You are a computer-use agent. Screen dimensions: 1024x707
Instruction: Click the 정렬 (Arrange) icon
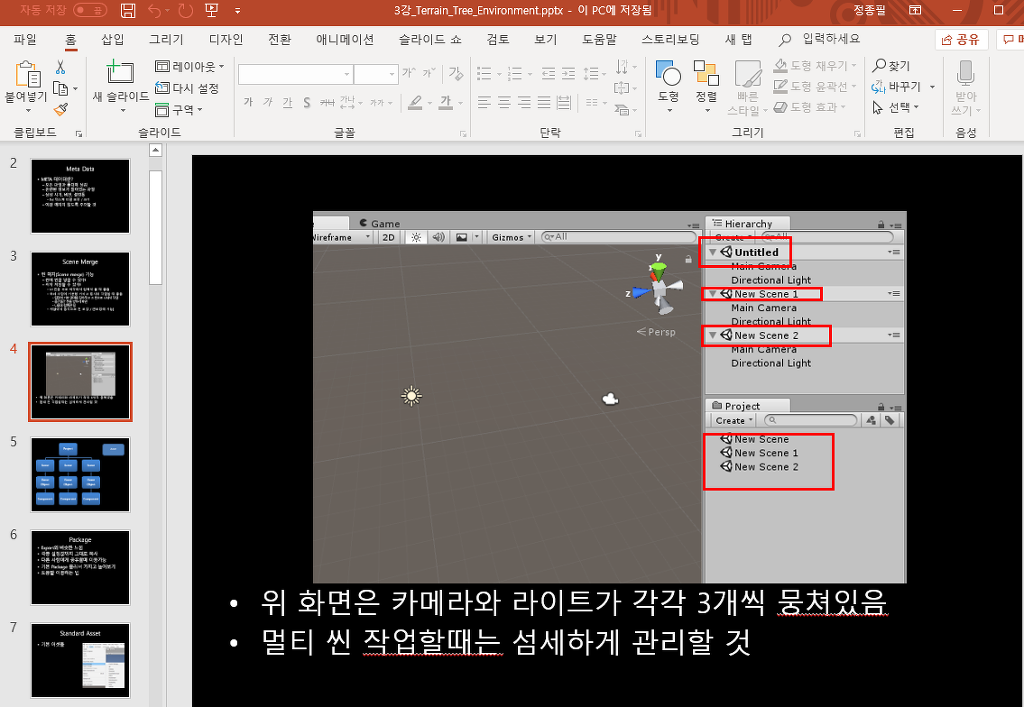coord(706,84)
